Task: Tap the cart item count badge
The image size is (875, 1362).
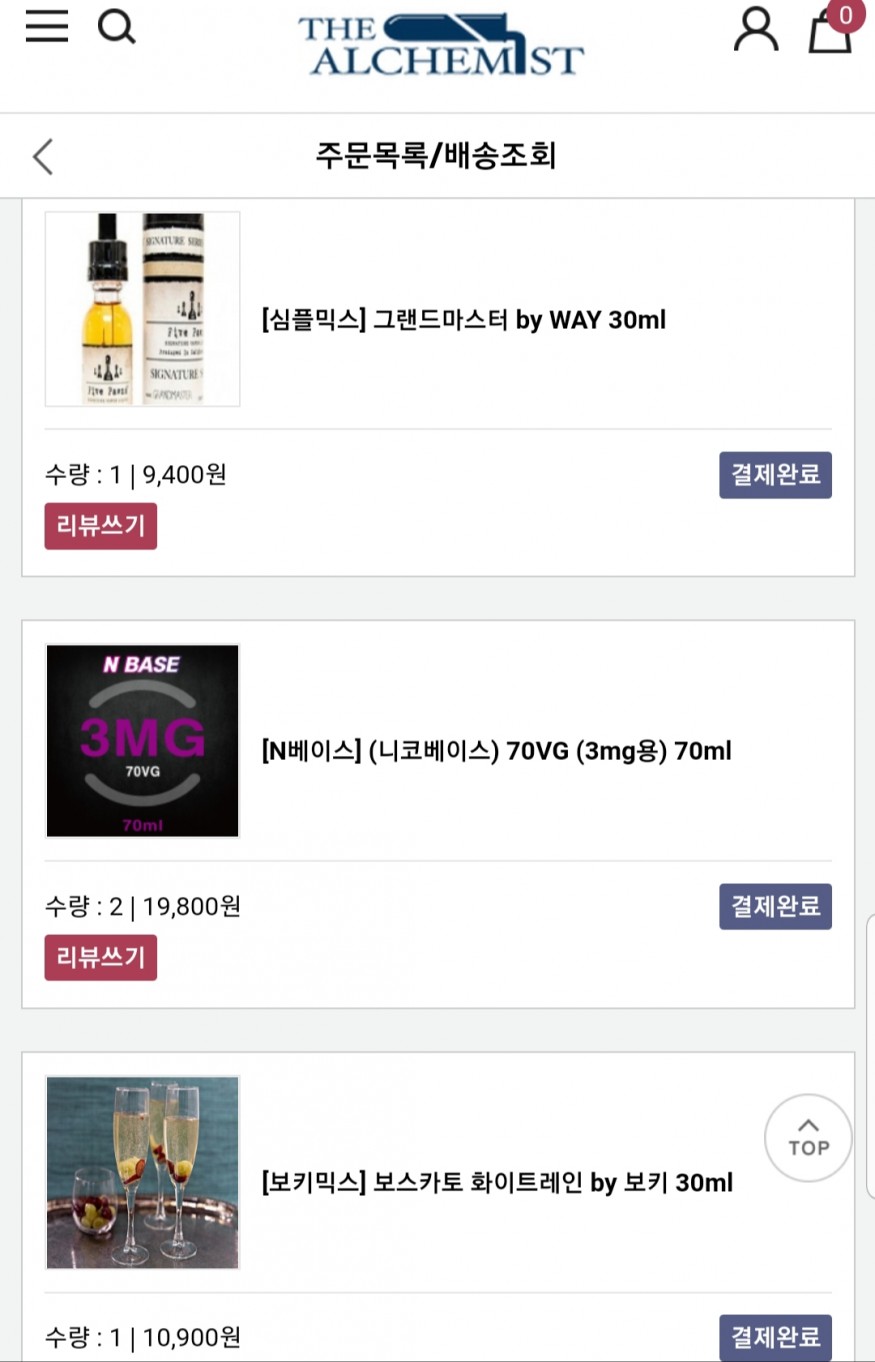Action: coord(846,15)
